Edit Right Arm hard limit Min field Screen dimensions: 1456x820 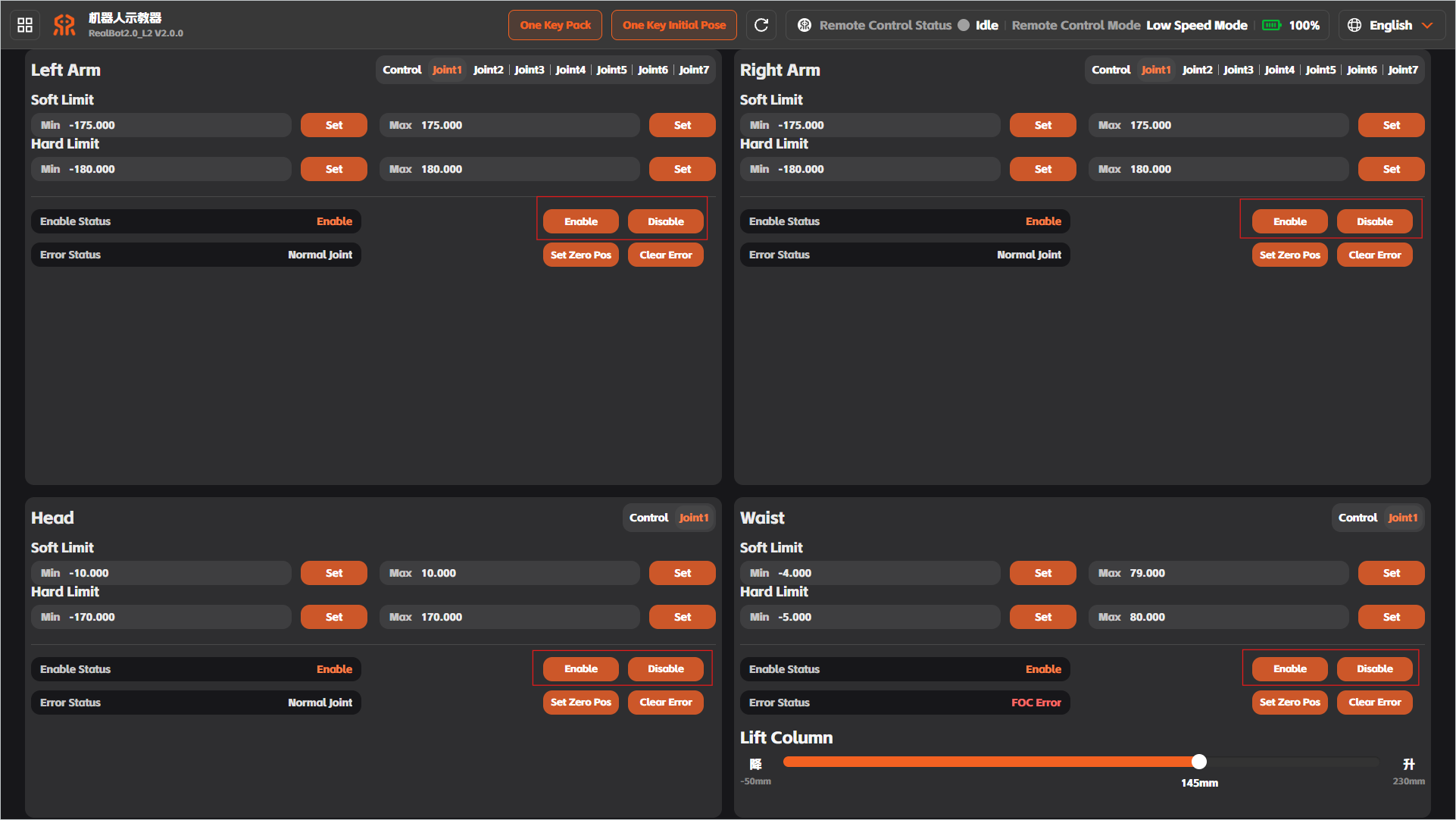pyautogui.click(x=870, y=169)
